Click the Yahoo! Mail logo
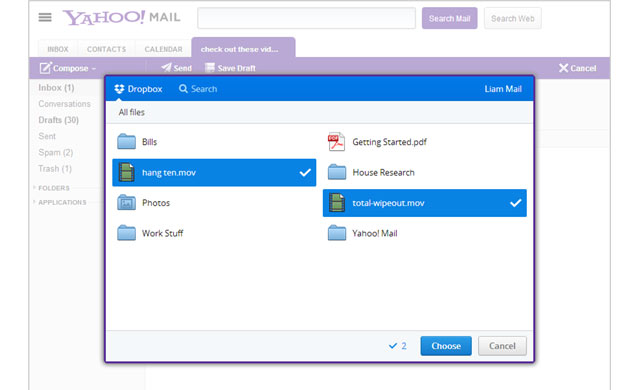 121,18
